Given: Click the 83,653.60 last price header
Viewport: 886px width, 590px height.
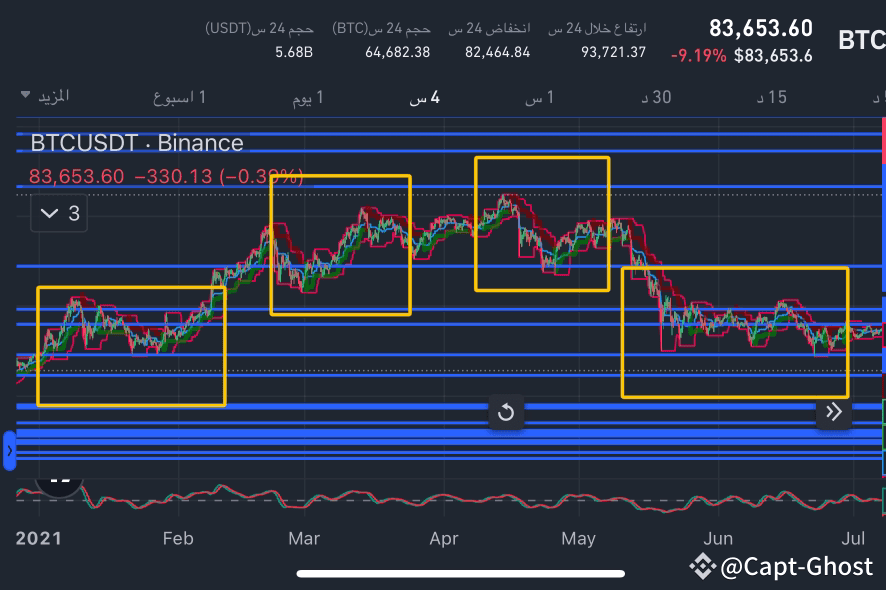Looking at the screenshot, I should point(761,28).
